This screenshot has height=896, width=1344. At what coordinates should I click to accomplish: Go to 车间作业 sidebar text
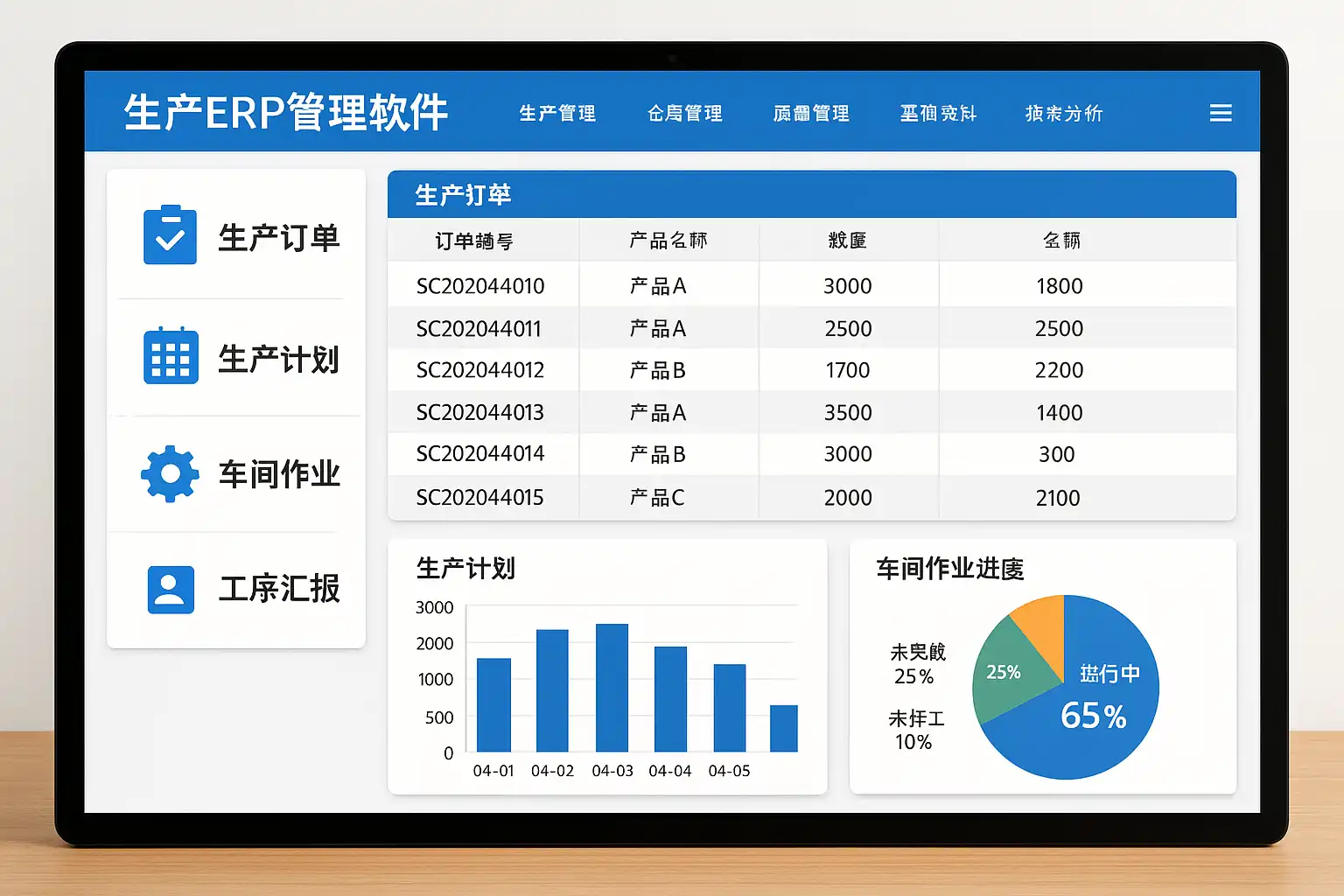pos(279,474)
